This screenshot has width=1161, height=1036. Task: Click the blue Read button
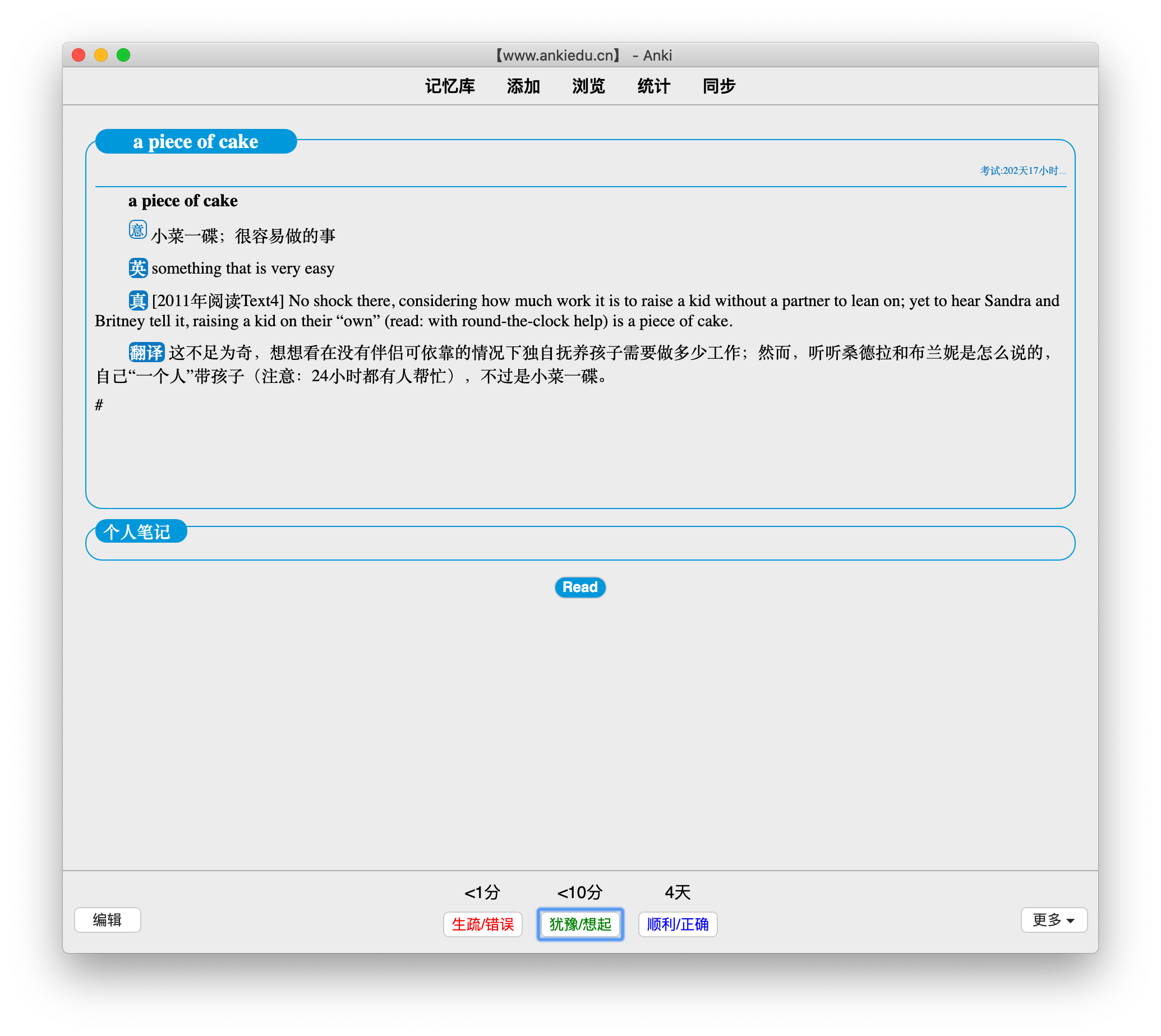tap(580, 587)
